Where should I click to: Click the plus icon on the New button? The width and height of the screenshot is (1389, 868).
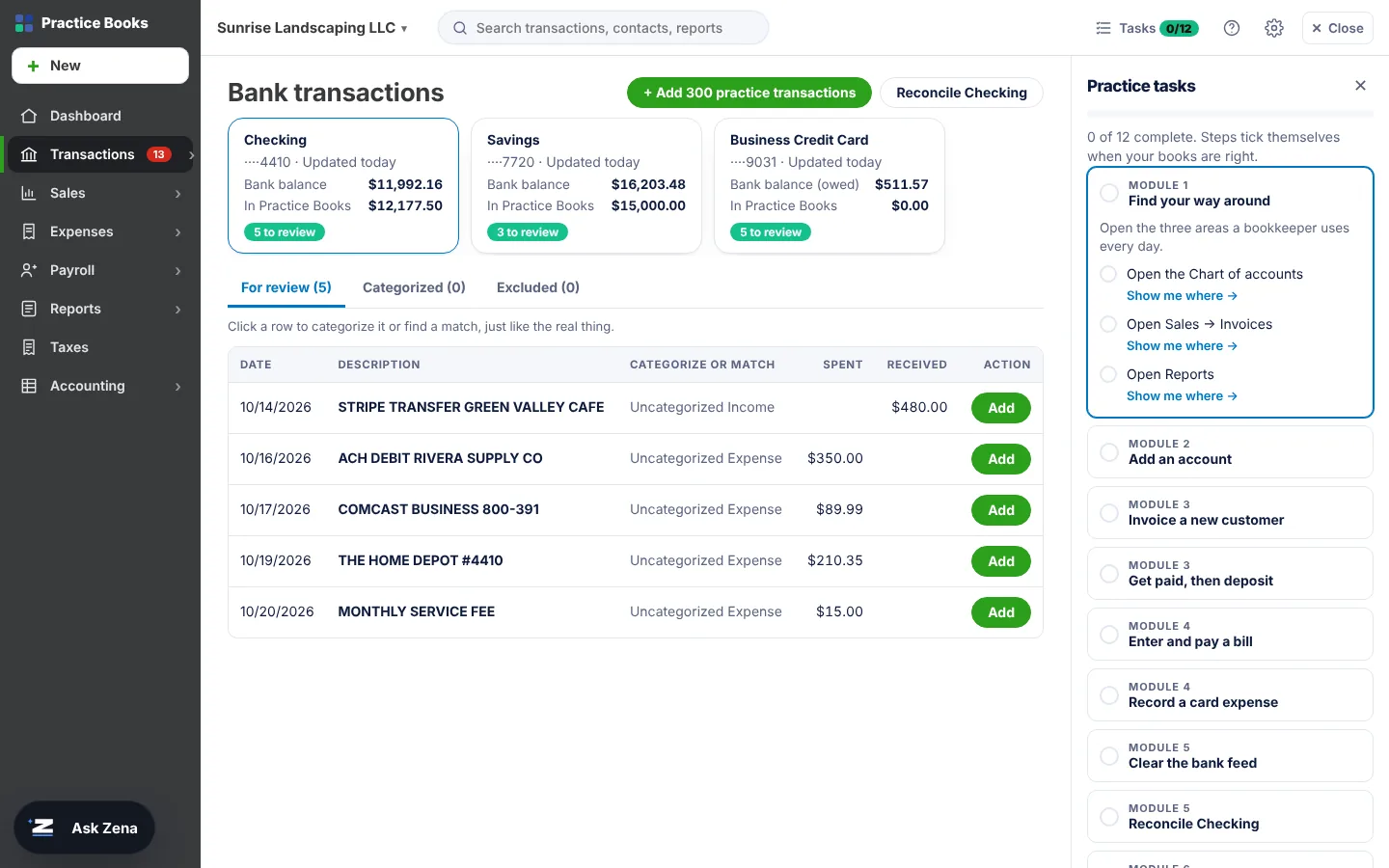(x=33, y=66)
